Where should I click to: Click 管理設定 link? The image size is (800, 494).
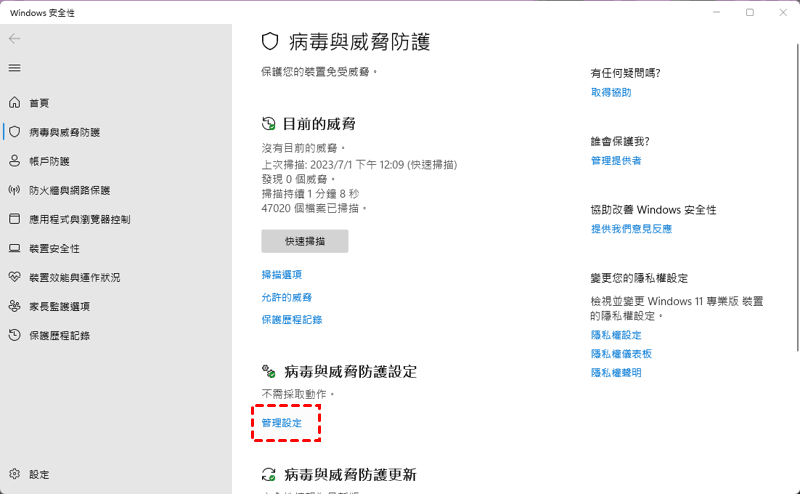tap(281, 423)
